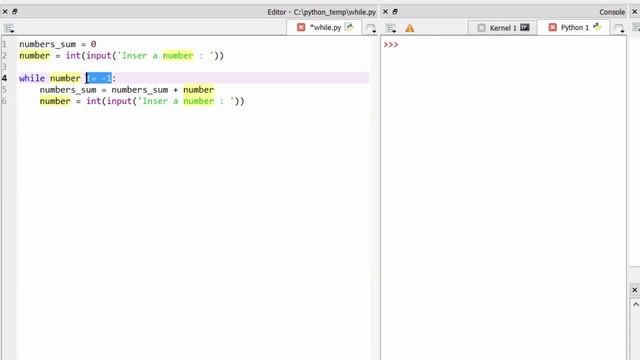The height and width of the screenshot is (360, 640).
Task: Click 'int(input(' on line 6
Action: click(111, 101)
